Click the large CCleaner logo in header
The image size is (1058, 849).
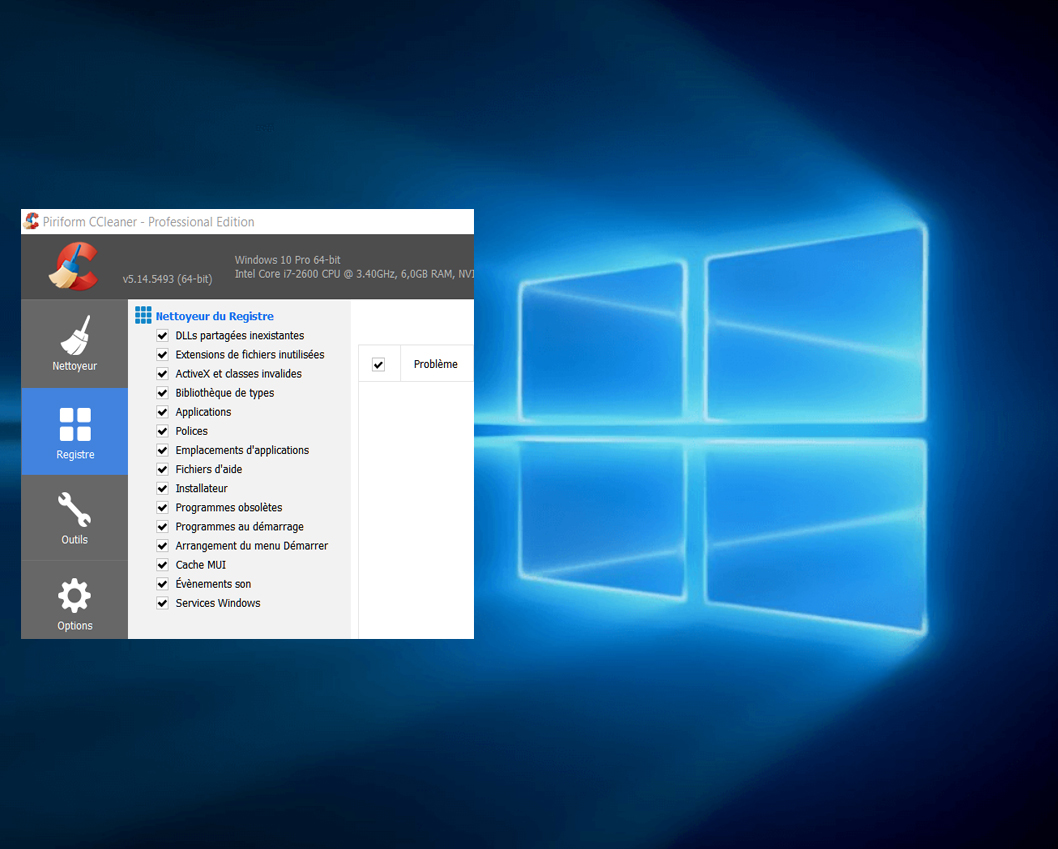(74, 267)
